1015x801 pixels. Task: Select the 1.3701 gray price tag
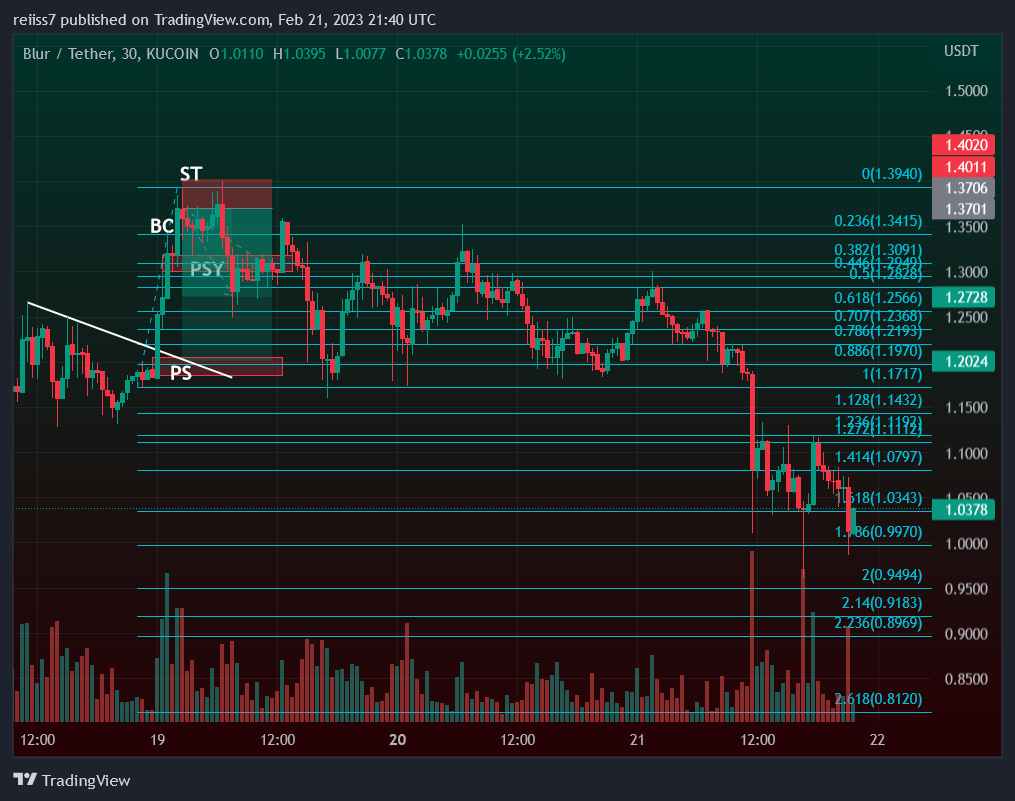tap(963, 209)
